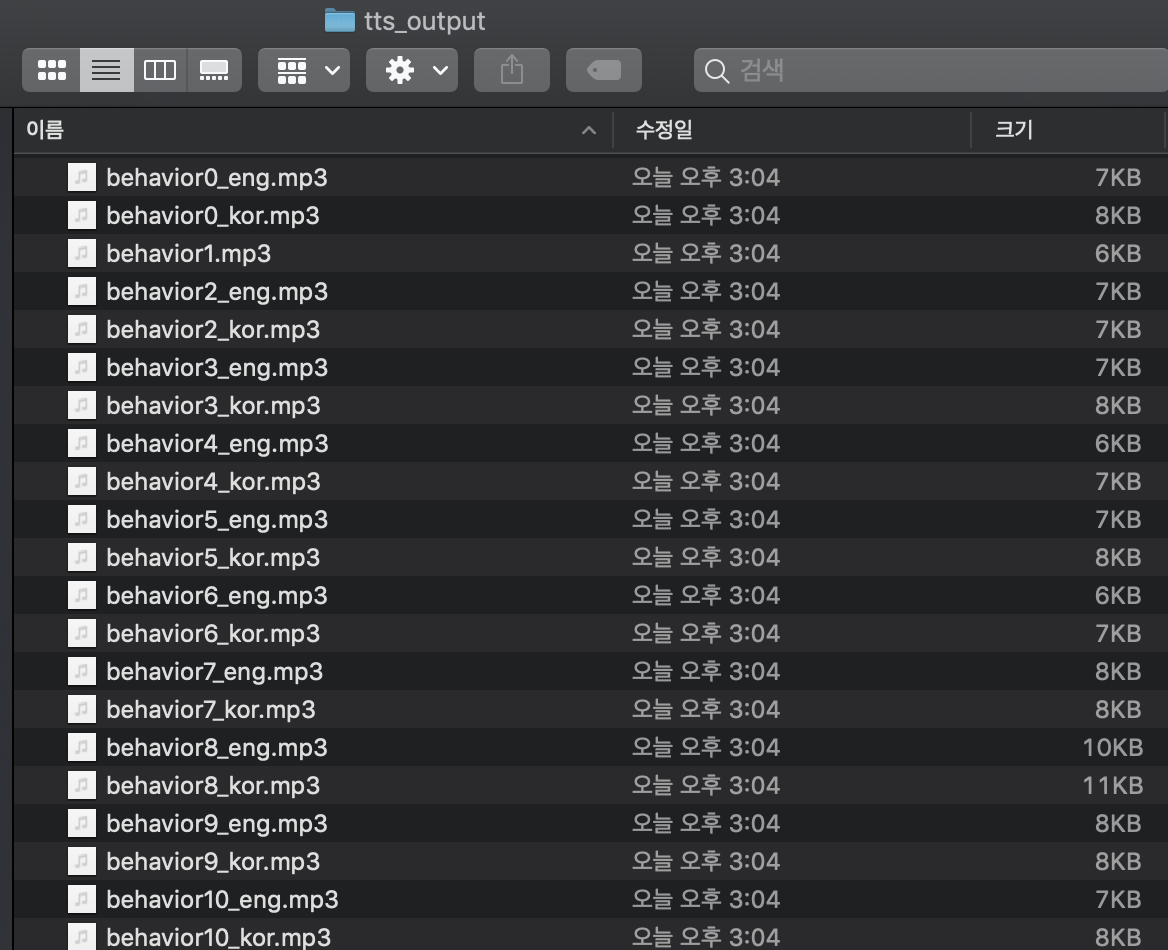Click the 11KB size of behavior8_kor.mp3
Screen dimensions: 1168x950
[x=1112, y=785]
